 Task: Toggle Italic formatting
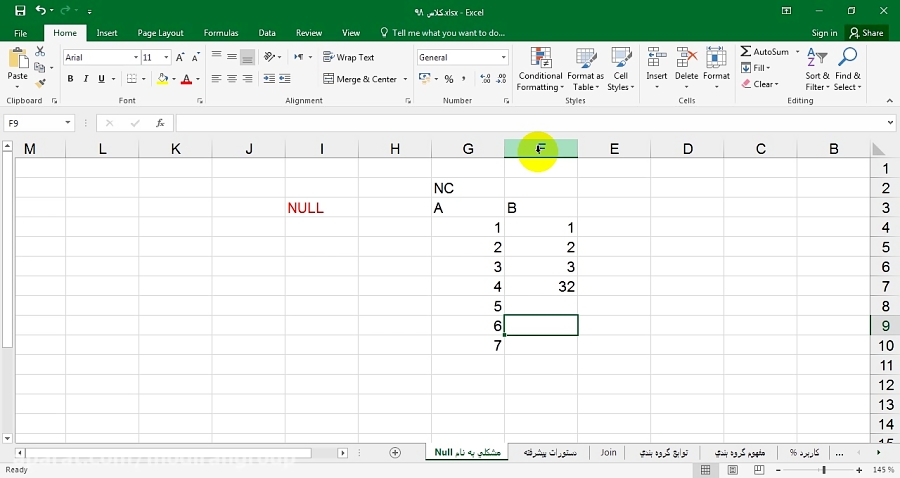pyautogui.click(x=86, y=79)
